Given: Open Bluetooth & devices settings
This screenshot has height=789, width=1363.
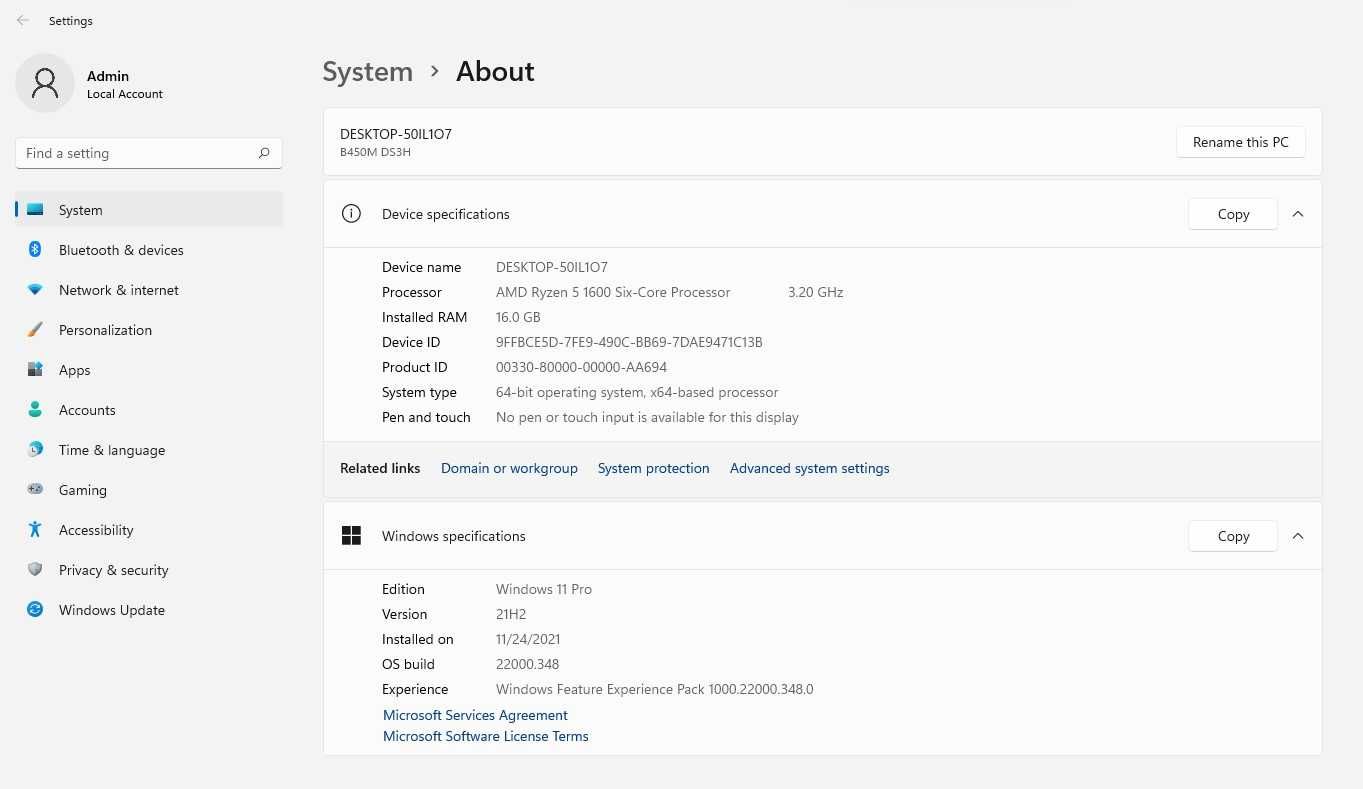Looking at the screenshot, I should click(x=149, y=250).
